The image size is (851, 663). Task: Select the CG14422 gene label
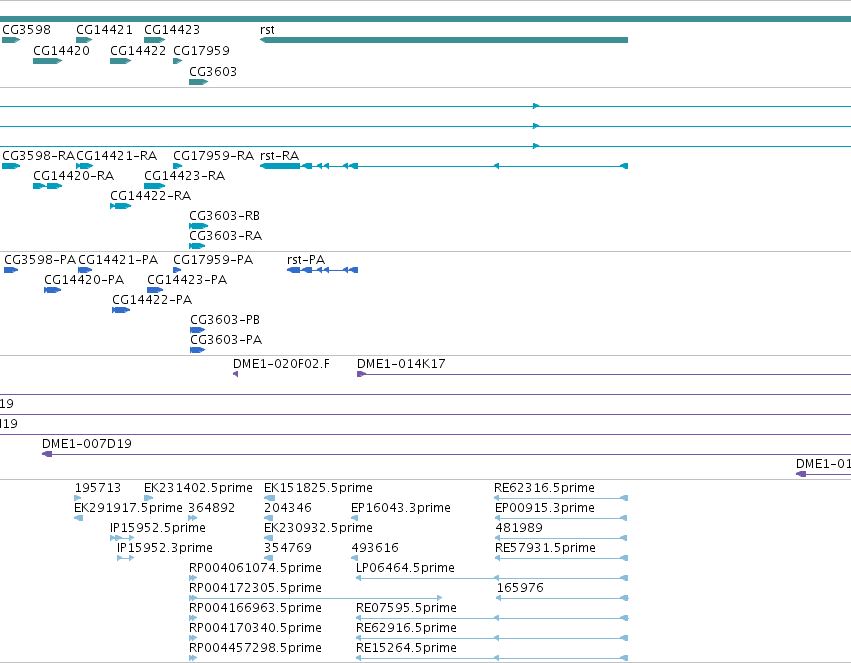[x=138, y=51]
